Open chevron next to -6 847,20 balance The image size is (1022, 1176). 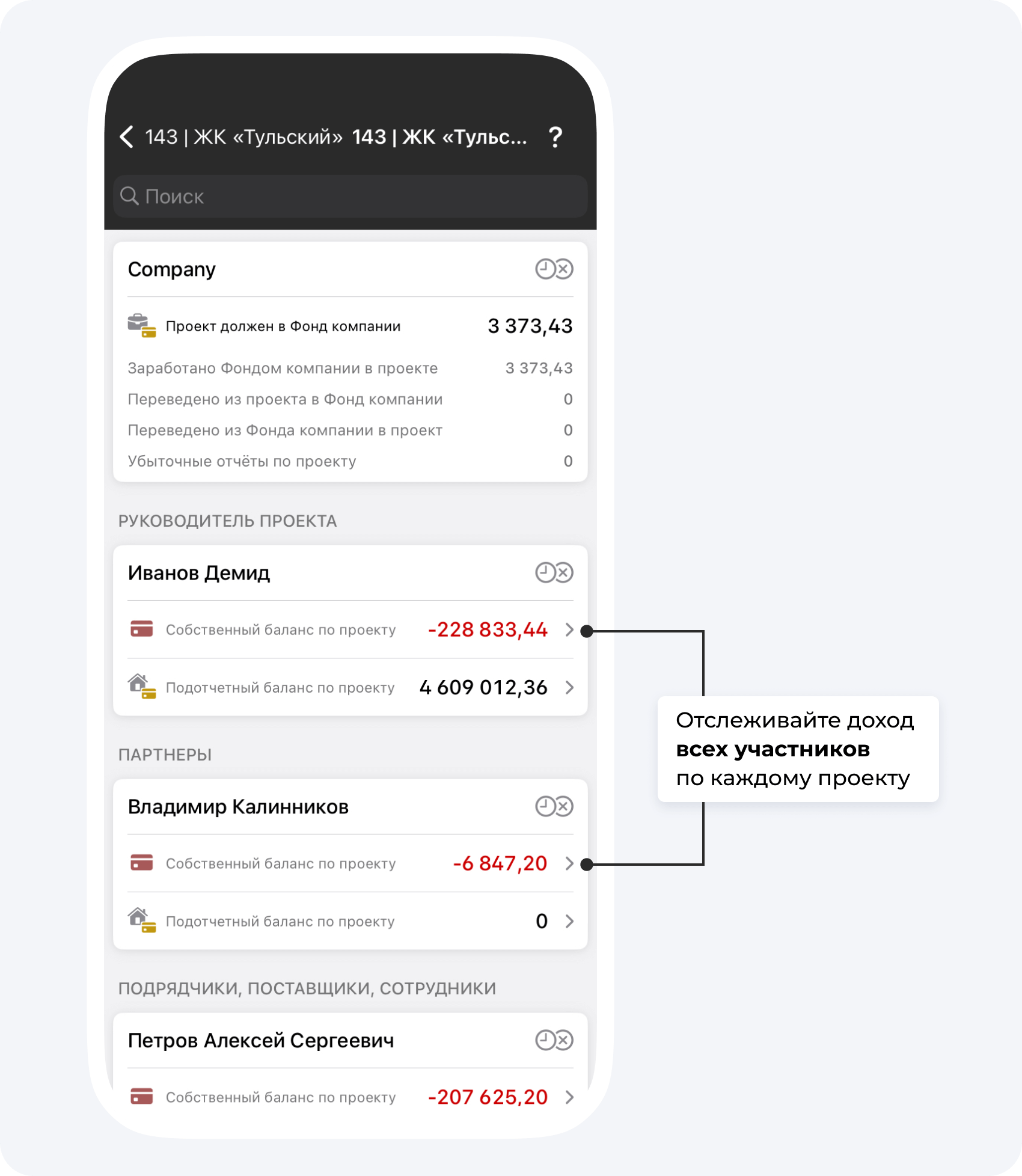pos(569,863)
